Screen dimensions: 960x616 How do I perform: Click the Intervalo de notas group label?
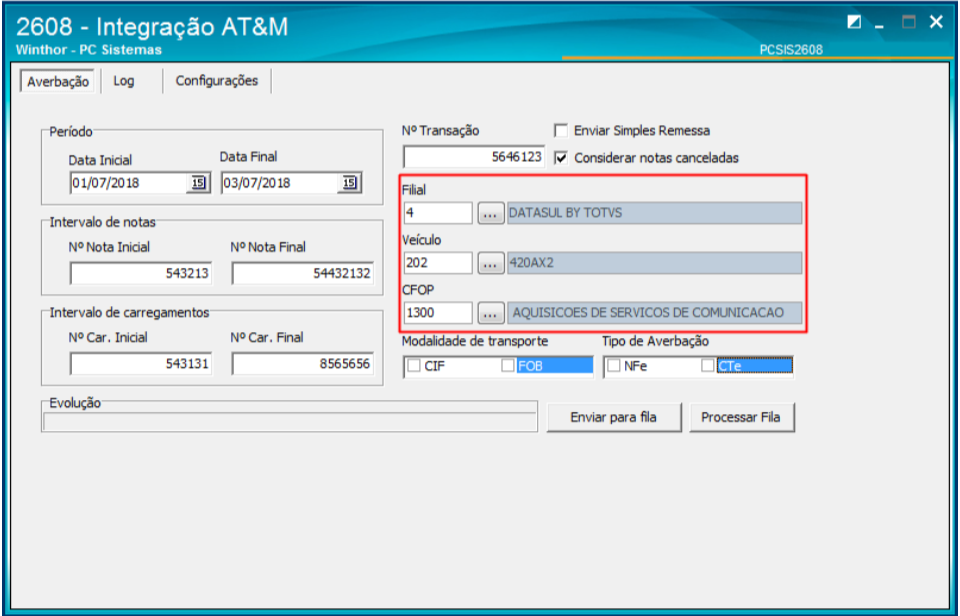click(x=102, y=222)
